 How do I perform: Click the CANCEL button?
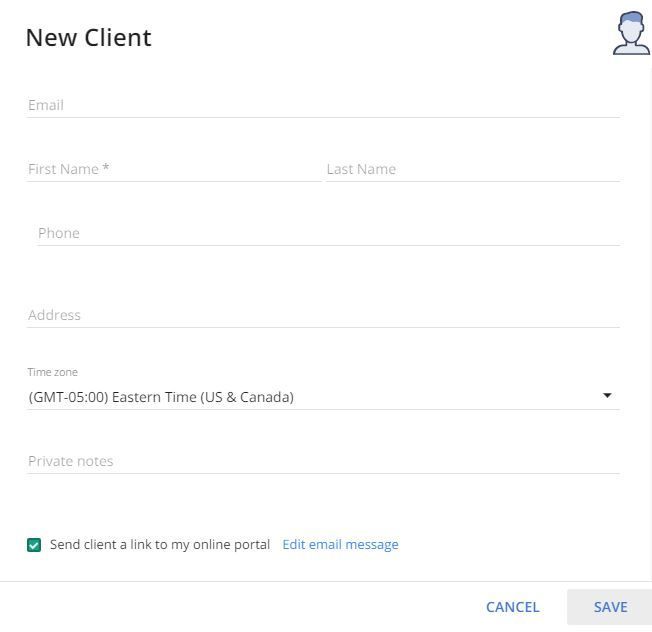[x=513, y=607]
